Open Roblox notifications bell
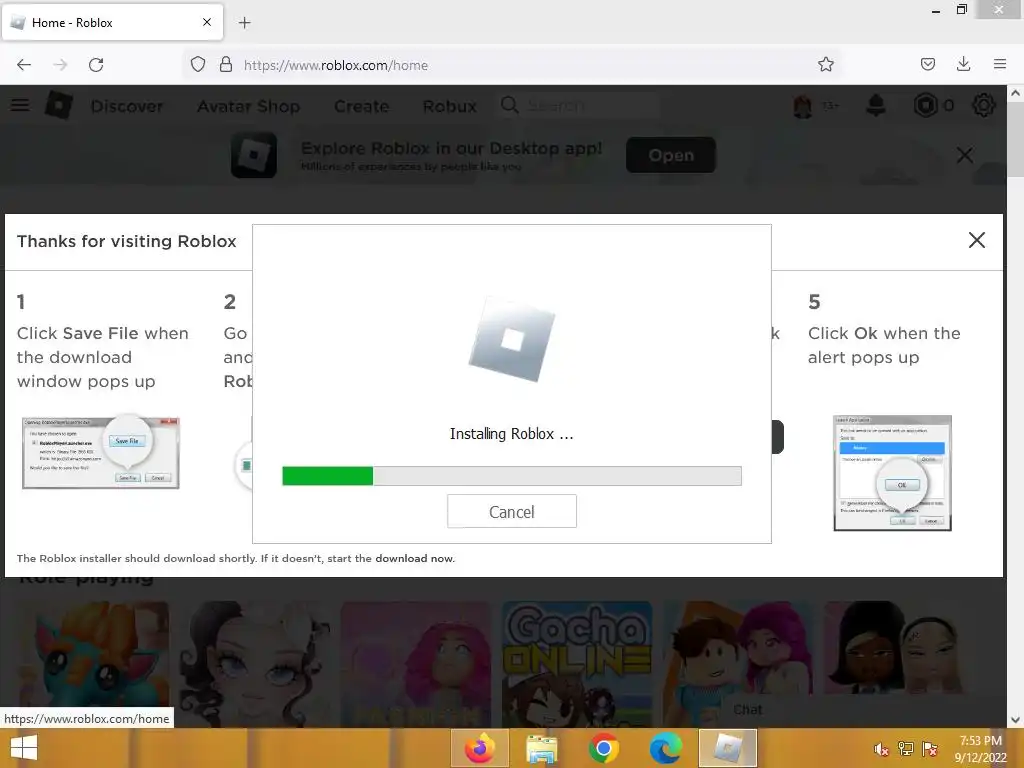 click(x=876, y=106)
